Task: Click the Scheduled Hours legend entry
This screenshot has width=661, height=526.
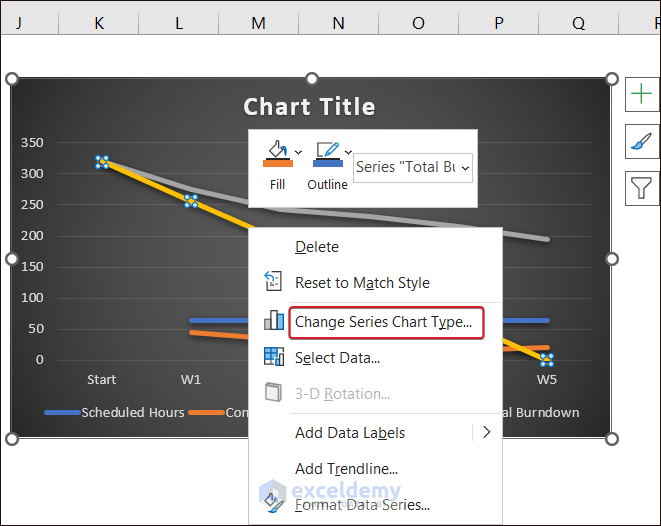Action: [x=132, y=412]
